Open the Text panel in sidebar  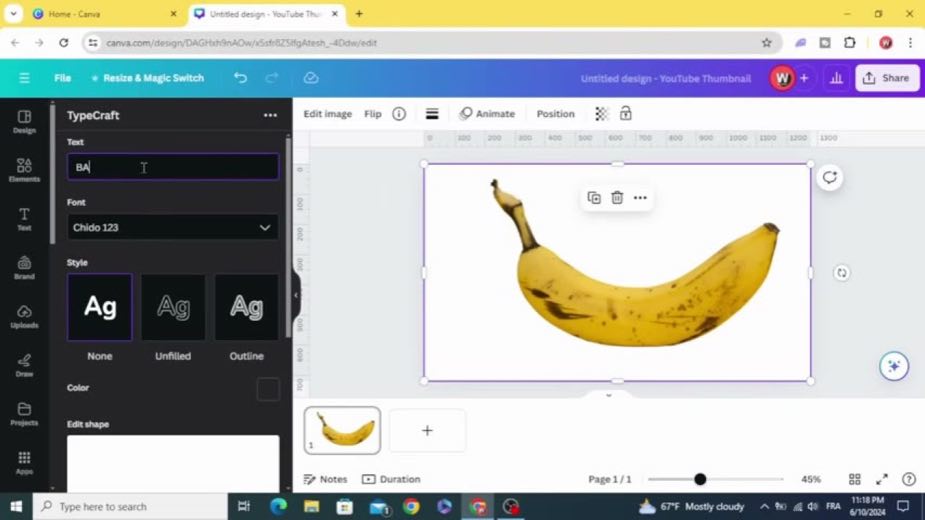pyautogui.click(x=24, y=219)
